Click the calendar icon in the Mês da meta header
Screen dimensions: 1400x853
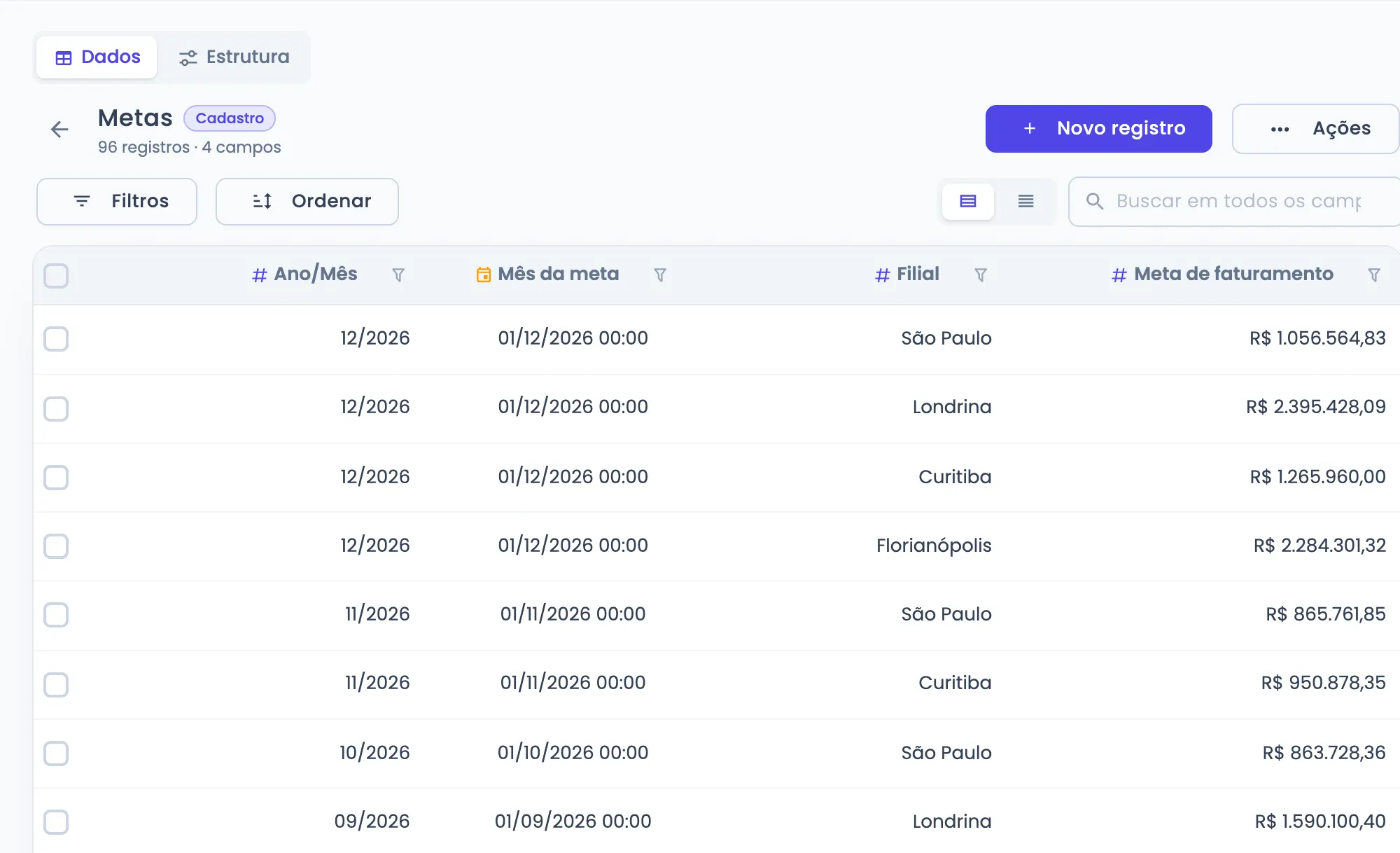(484, 275)
